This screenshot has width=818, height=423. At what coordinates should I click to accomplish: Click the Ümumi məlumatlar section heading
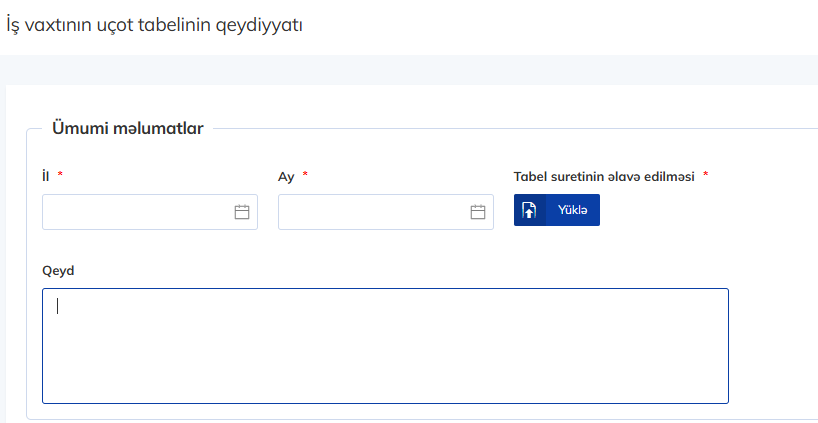(x=128, y=128)
